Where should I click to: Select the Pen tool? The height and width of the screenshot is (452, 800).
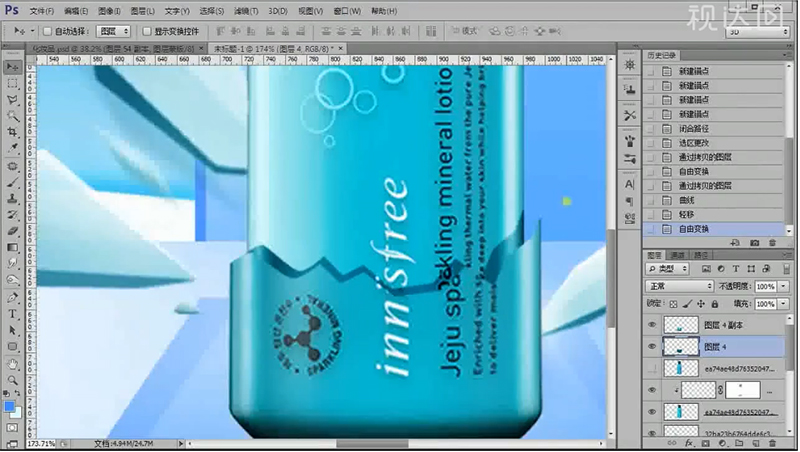[x=12, y=297]
